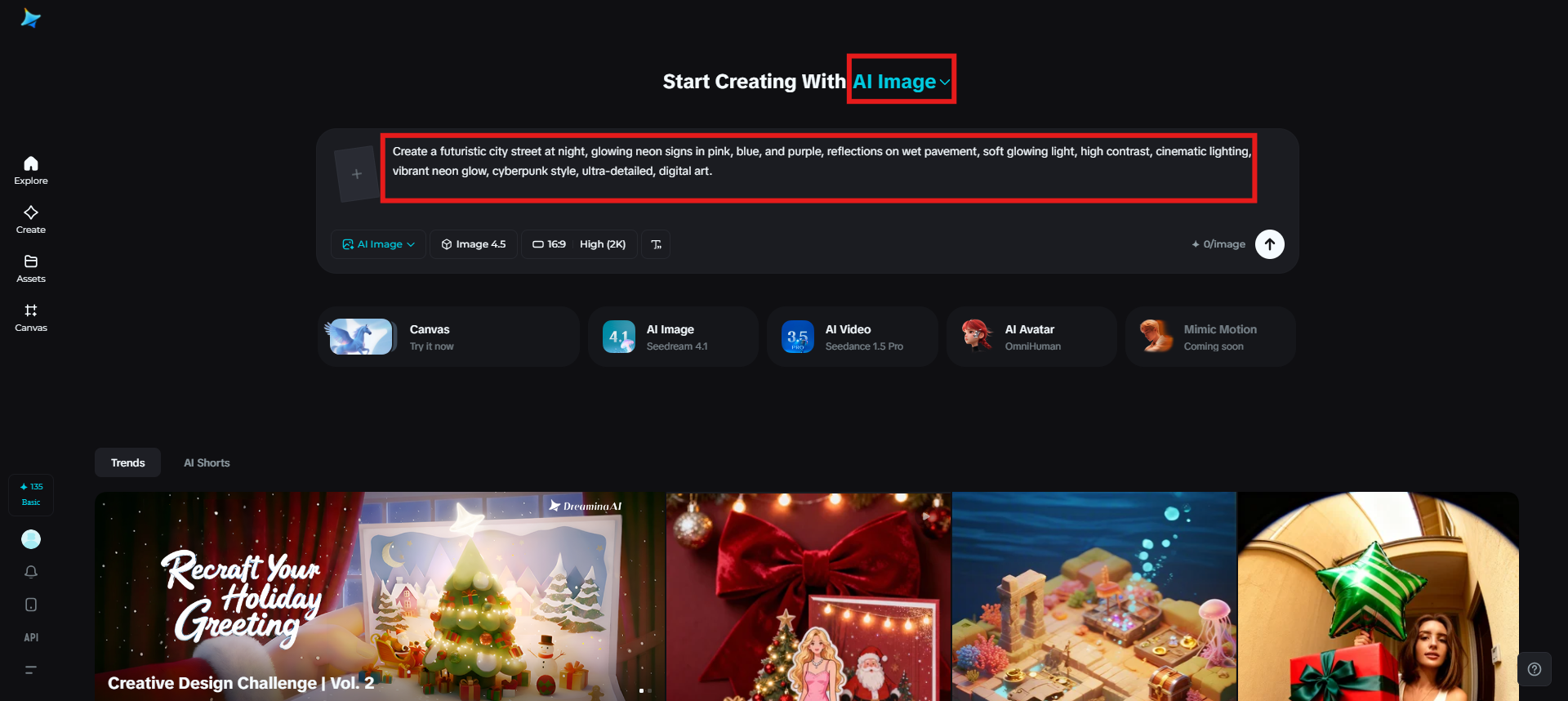Screen dimensions: 1568x701
Task: Click the Dreamina logo in the top corner
Action: point(31,18)
